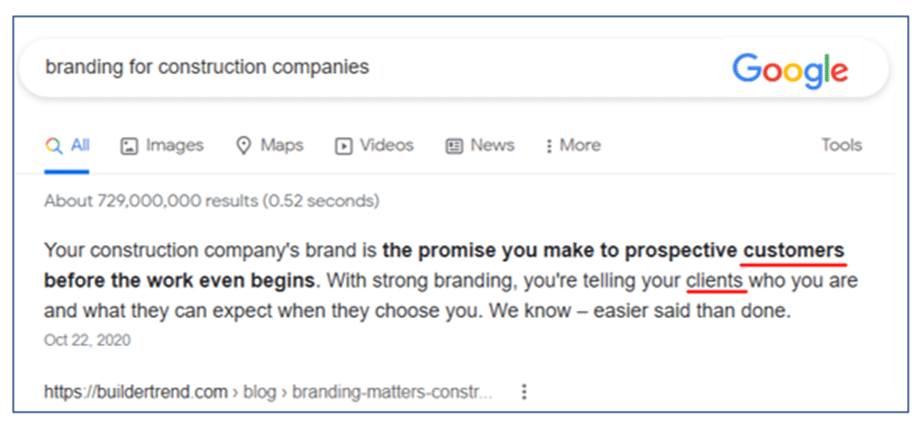Switch to the Images tab
Screen dimensions: 920x427
click(x=163, y=145)
